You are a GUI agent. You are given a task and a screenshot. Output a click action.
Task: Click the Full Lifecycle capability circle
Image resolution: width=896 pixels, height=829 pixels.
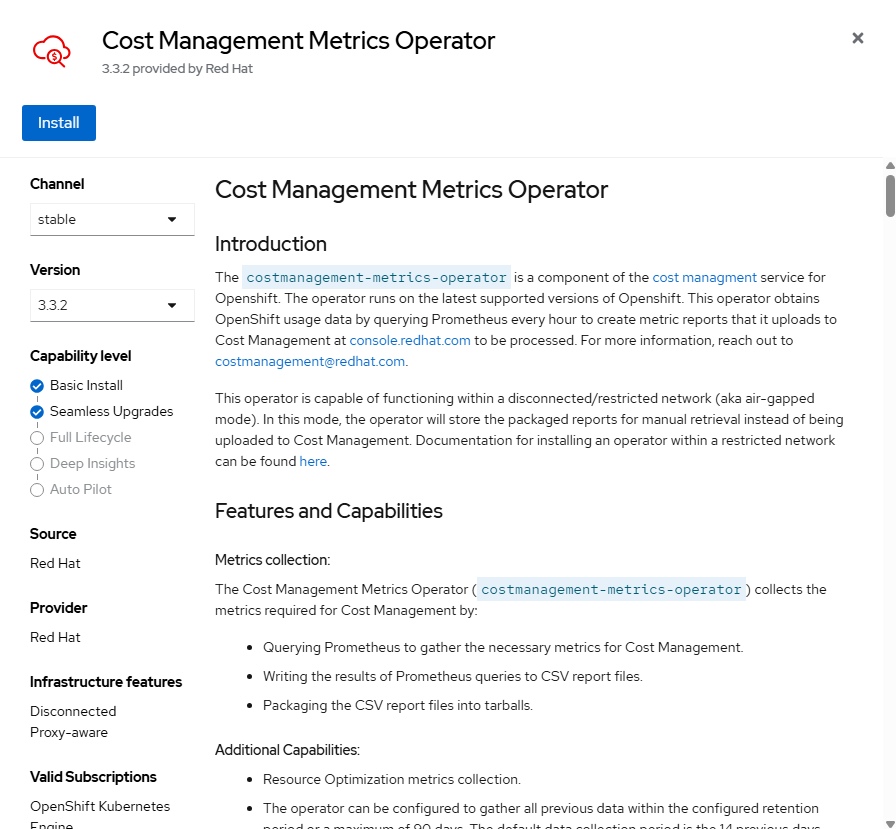37,438
